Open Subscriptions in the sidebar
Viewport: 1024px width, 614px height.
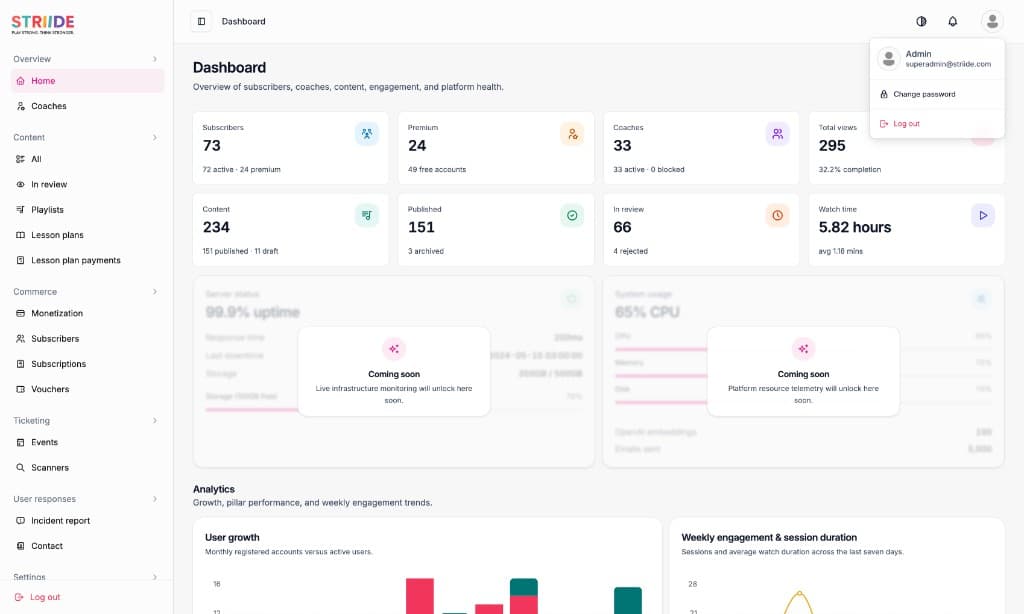tap(88, 364)
